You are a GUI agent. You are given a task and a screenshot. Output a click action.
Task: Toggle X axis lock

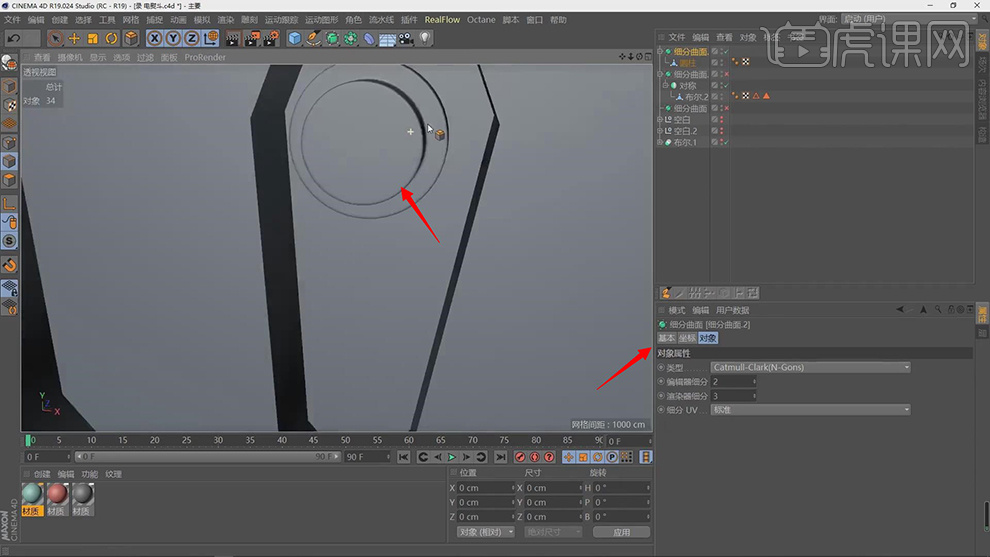155,38
